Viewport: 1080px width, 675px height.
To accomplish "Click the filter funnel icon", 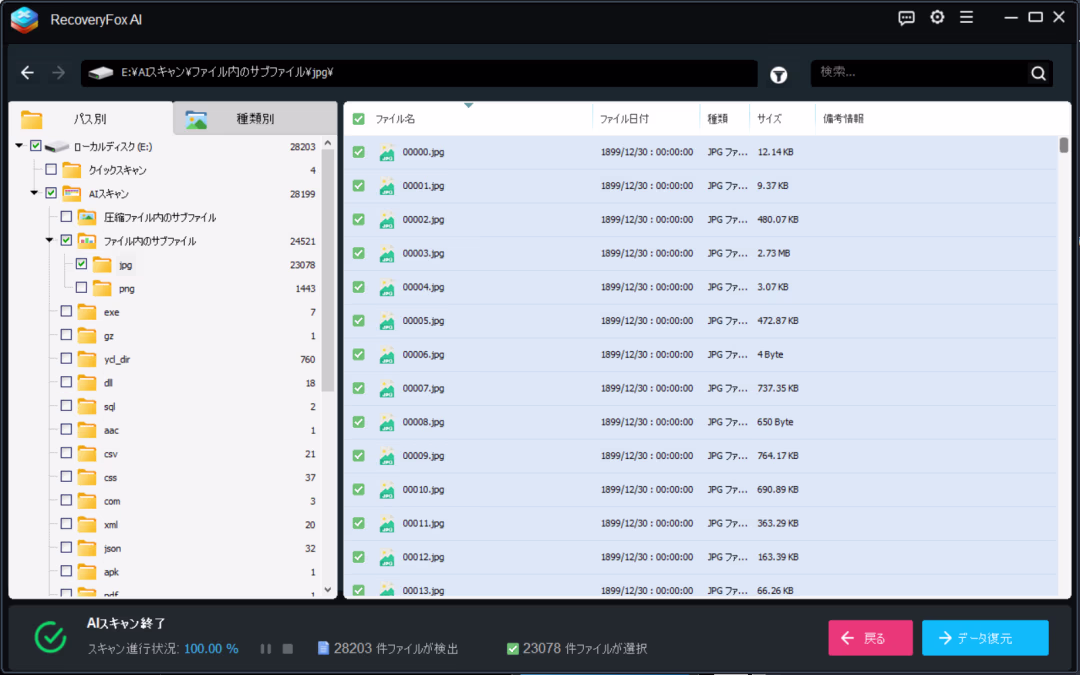I will (x=778, y=75).
